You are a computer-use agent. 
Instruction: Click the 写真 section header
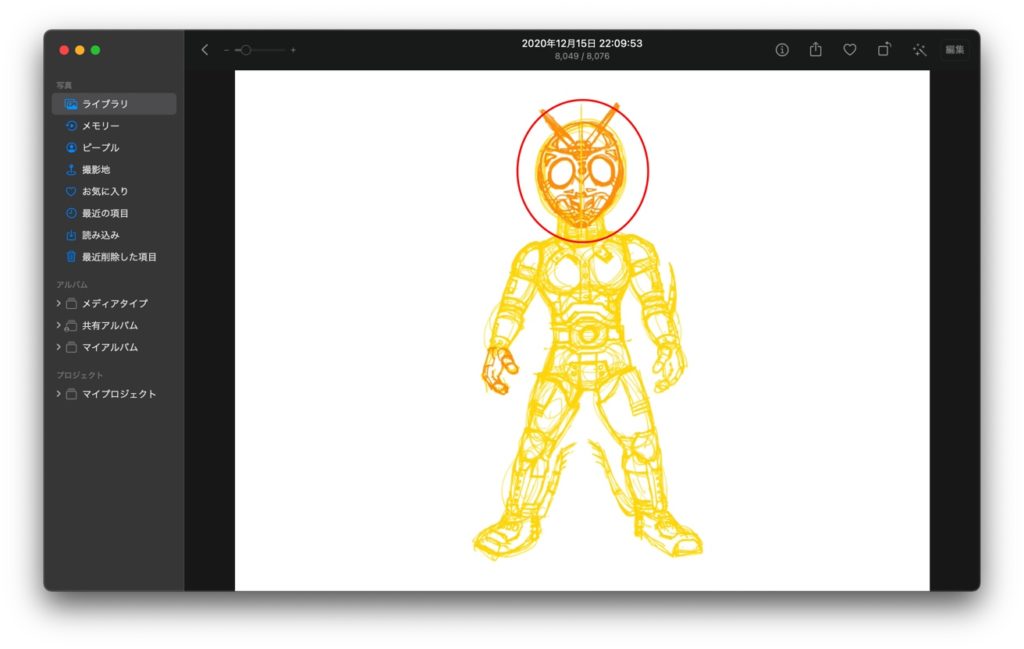click(64, 85)
